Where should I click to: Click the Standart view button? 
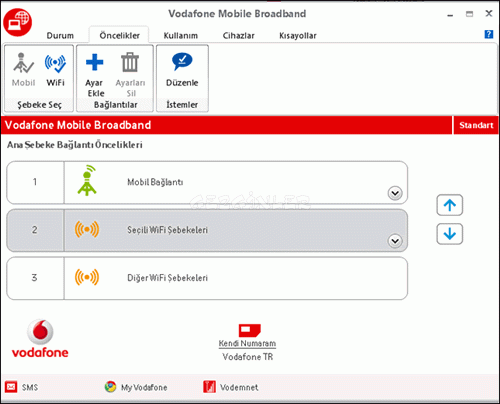pos(476,125)
